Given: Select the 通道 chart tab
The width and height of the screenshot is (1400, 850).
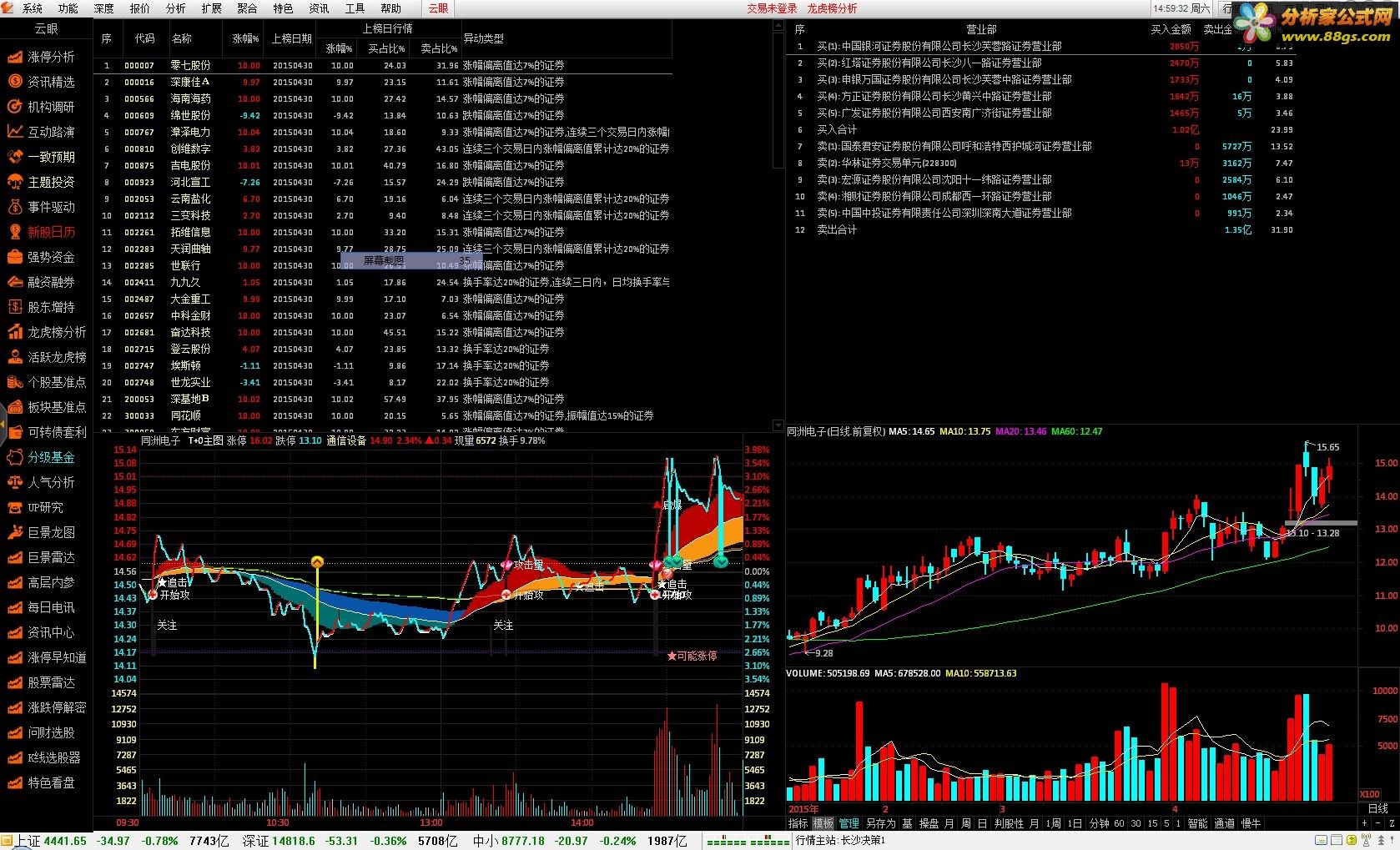Looking at the screenshot, I should [1224, 823].
